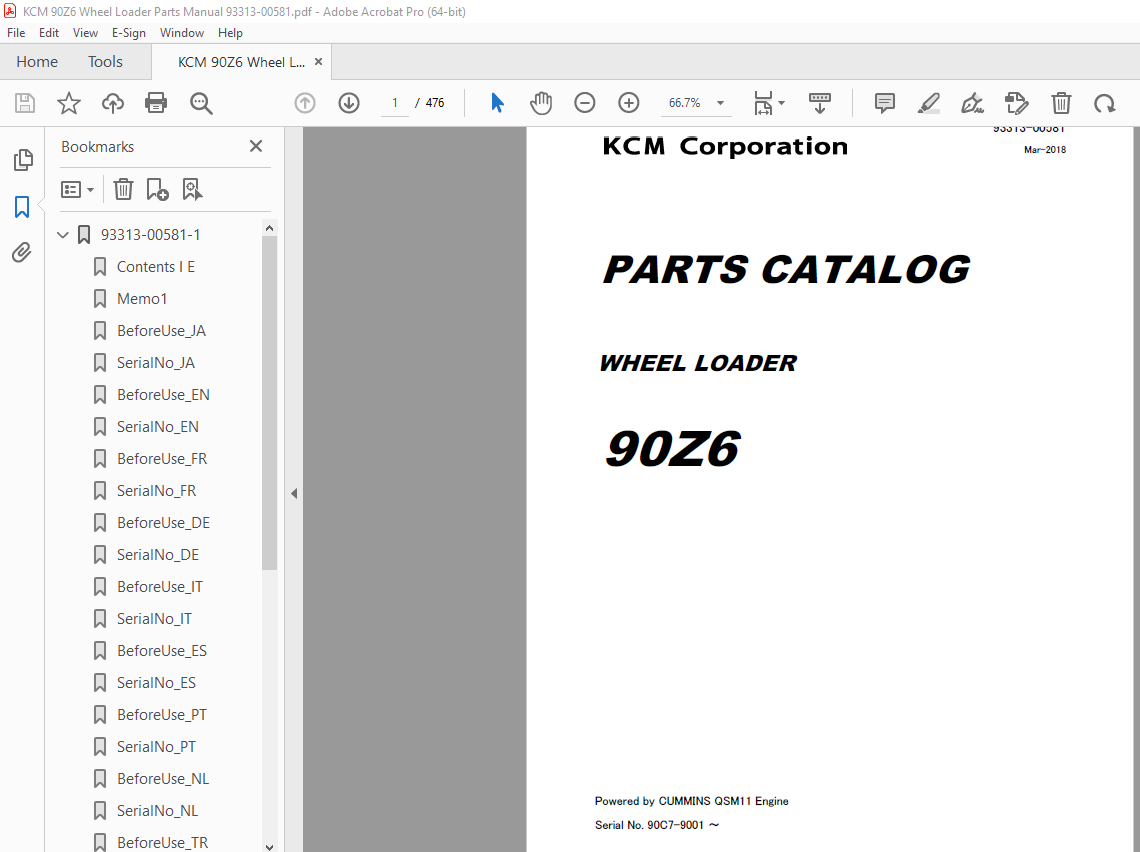Select the 93313-00581-1 root bookmark
This screenshot has height=852, width=1140.
click(150, 235)
